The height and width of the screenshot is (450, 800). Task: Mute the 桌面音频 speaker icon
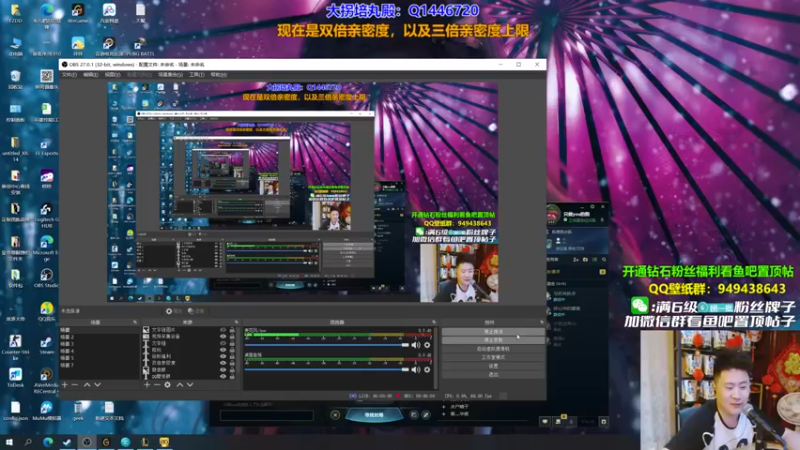(416, 369)
